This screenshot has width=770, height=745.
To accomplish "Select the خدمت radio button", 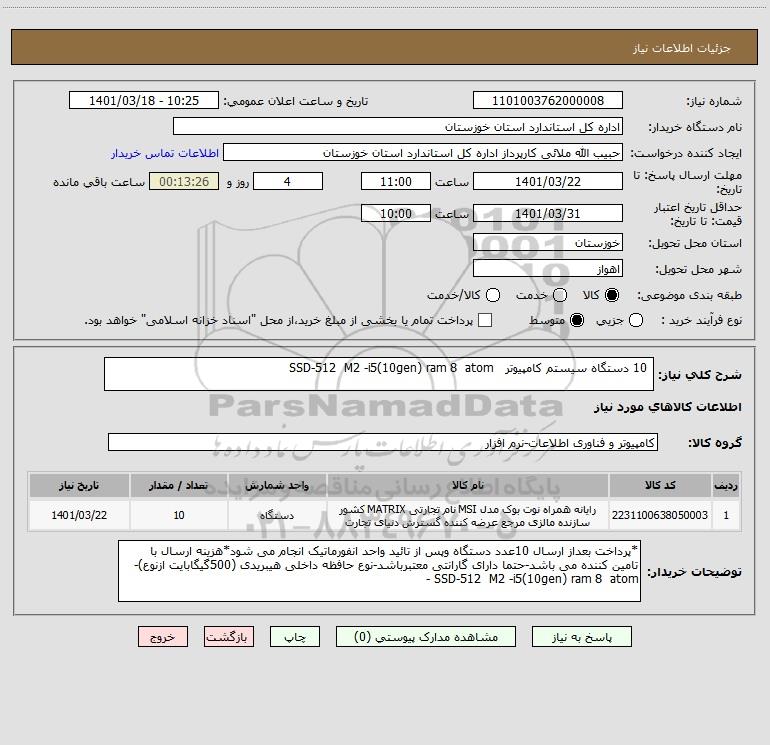I will pos(560,295).
